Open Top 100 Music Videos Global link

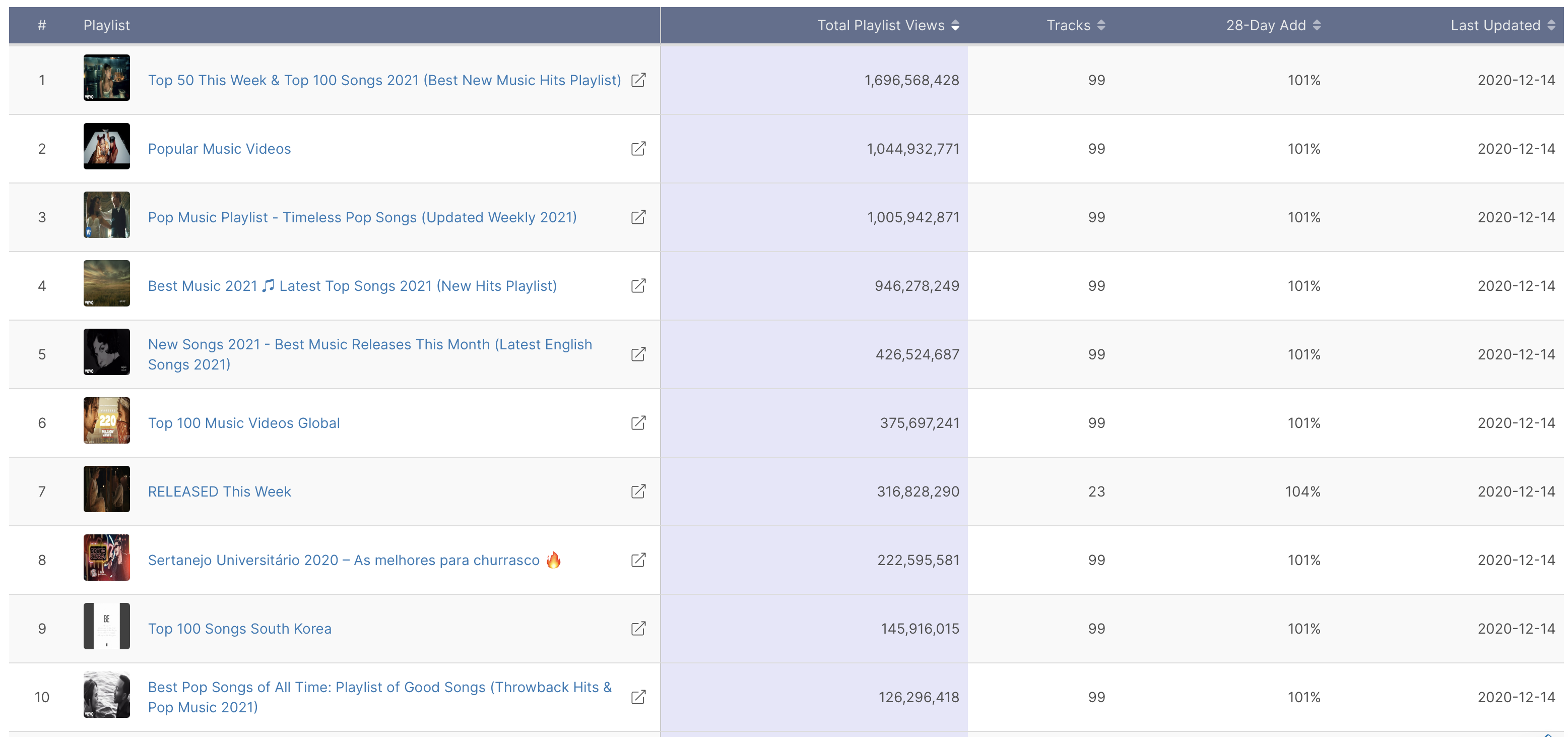pyautogui.click(x=243, y=423)
